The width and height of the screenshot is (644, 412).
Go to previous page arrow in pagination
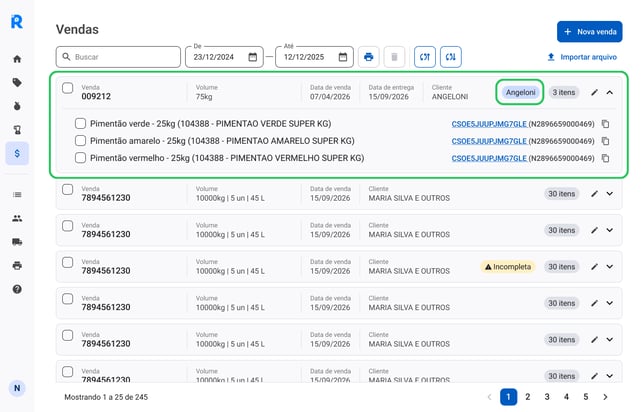coord(489,397)
